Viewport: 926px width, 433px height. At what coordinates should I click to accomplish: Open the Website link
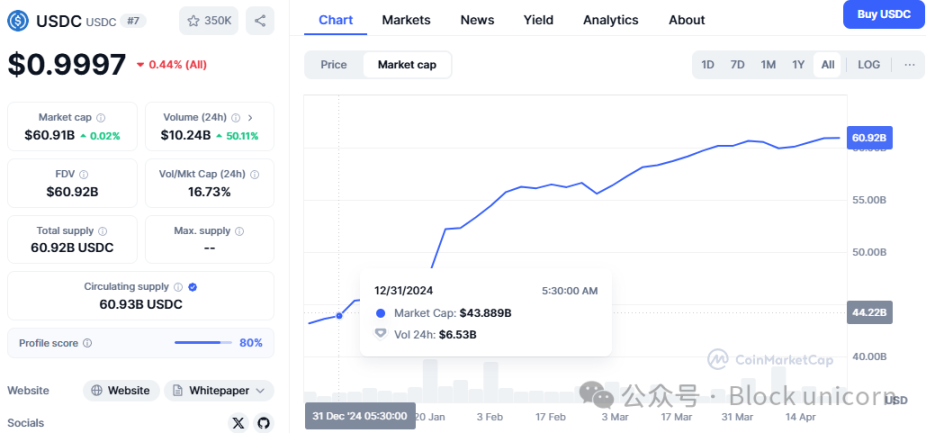click(x=121, y=391)
